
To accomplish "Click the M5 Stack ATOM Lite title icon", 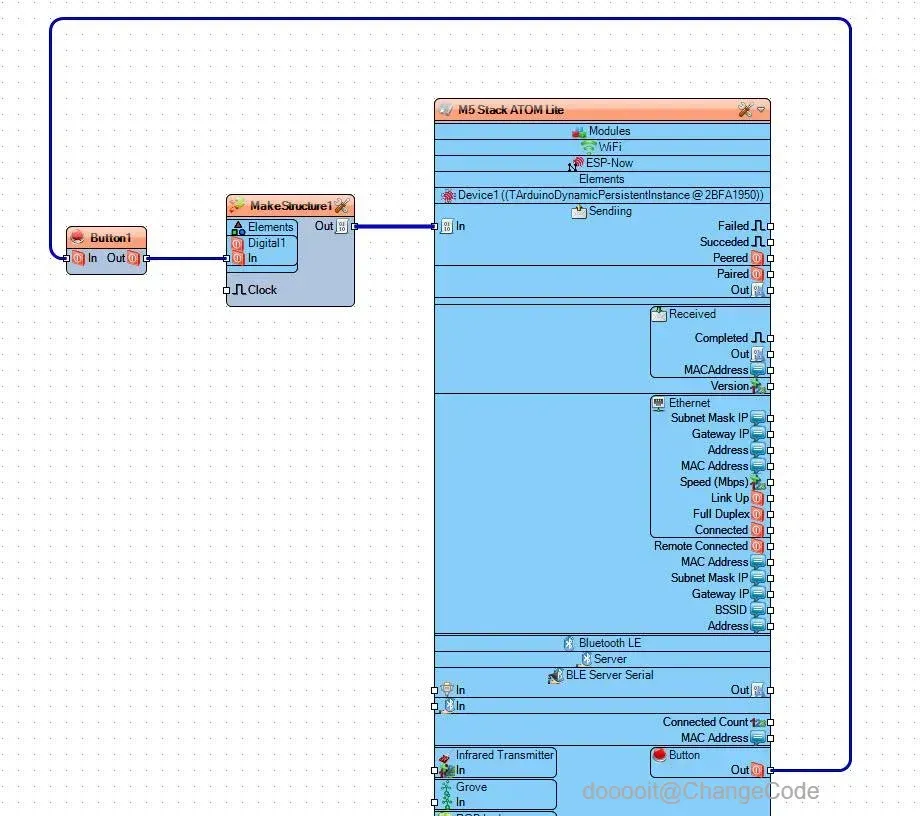I will [x=446, y=110].
